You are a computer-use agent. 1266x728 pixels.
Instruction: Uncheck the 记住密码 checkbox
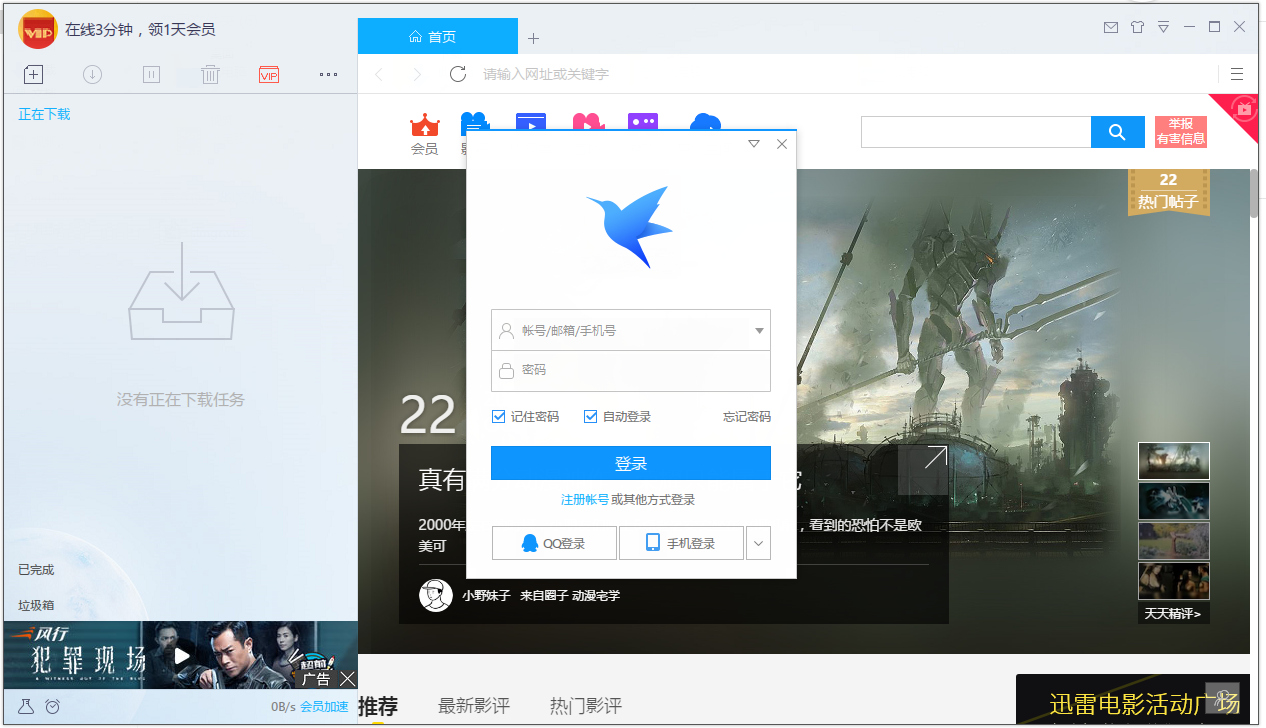[x=497, y=416]
